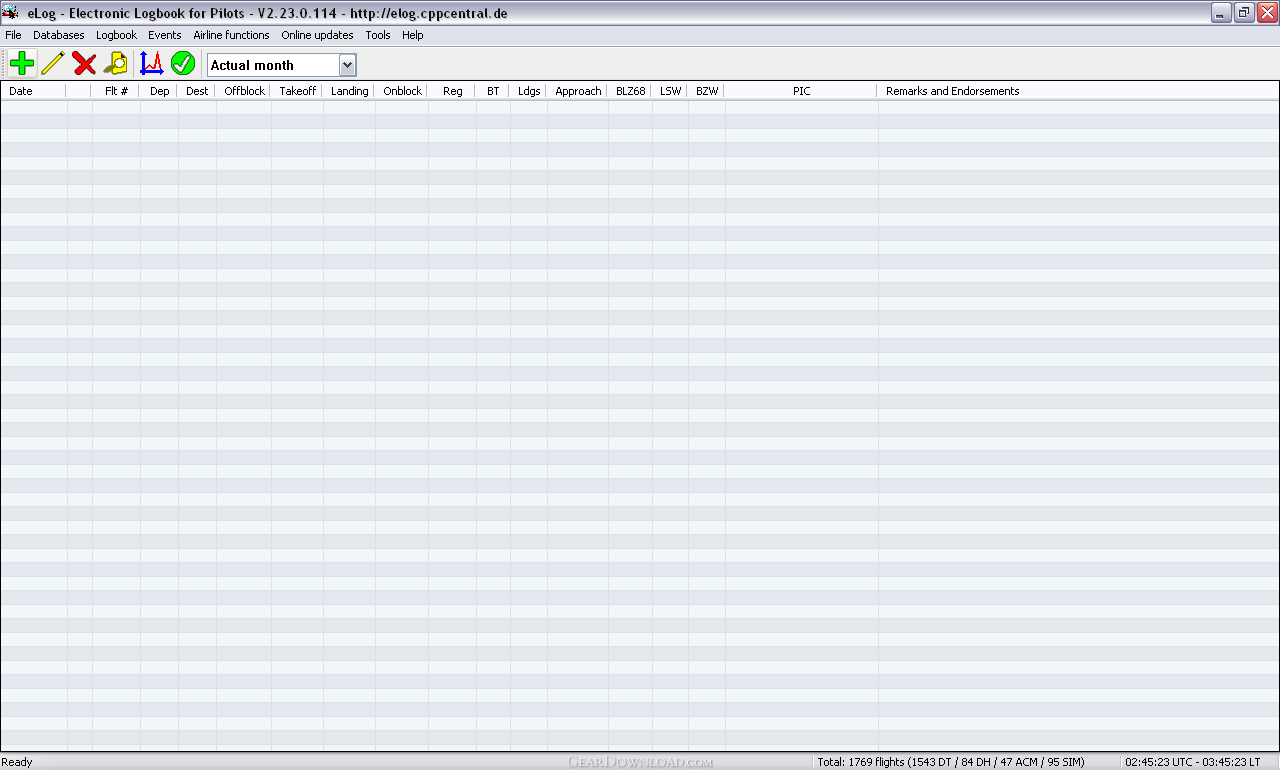Click the PIC column header
The width and height of the screenshot is (1280, 770).
(x=801, y=91)
